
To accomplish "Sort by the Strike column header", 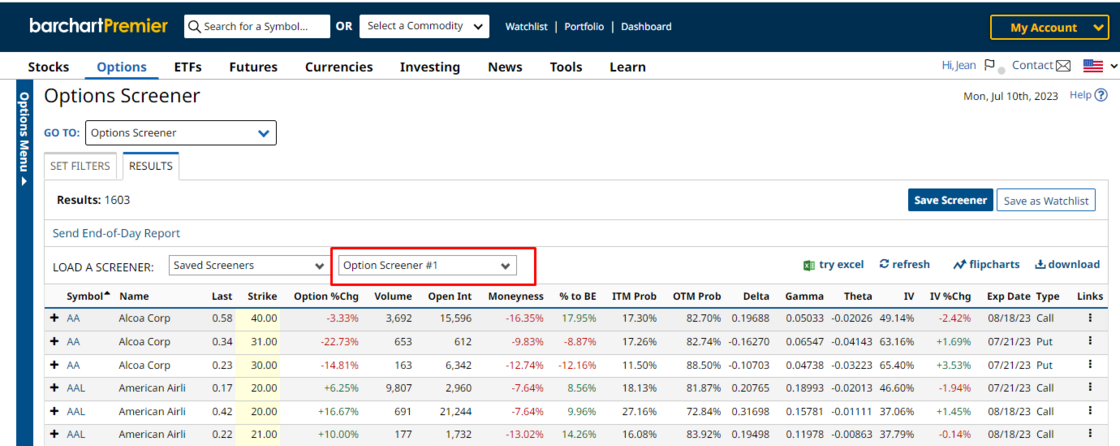I will 262,296.
